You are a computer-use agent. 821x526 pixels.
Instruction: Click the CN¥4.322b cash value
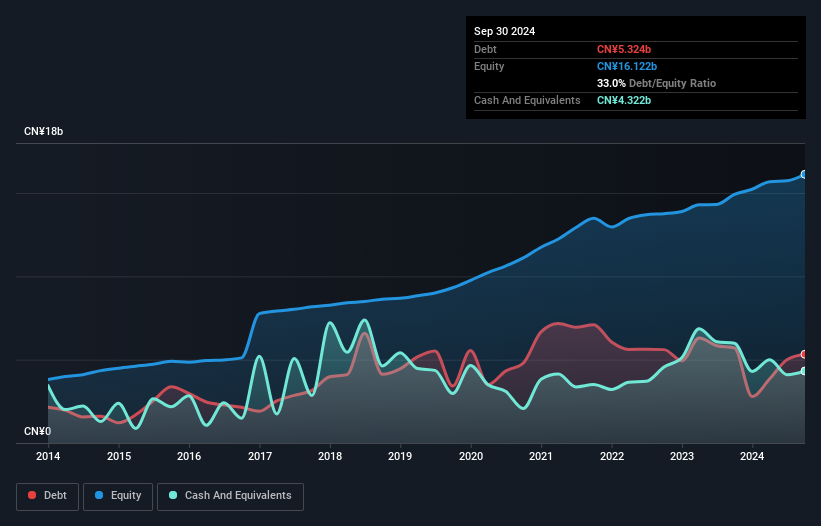coord(624,100)
